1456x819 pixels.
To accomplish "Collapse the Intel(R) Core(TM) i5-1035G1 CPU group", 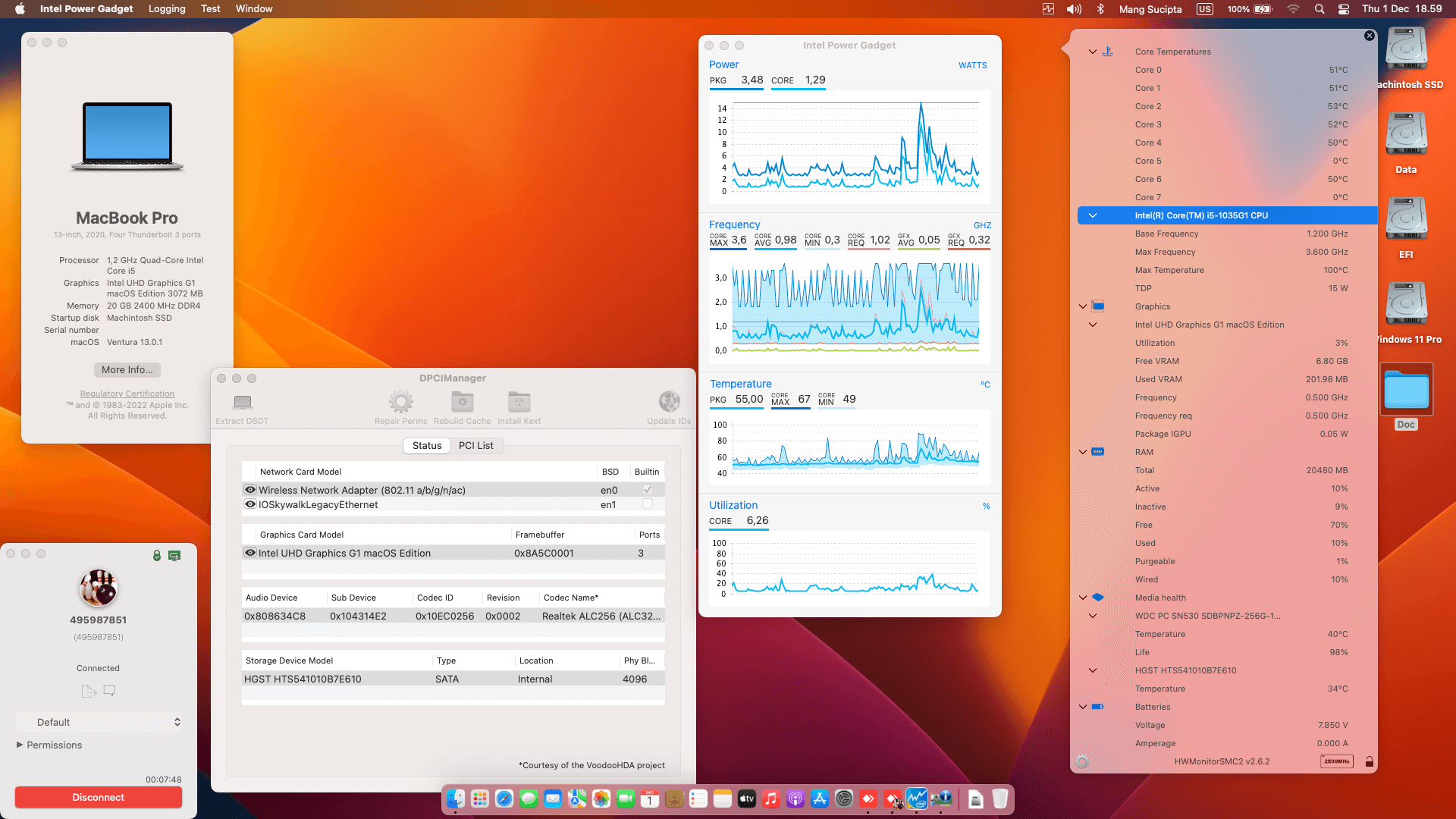I will pyautogui.click(x=1093, y=215).
